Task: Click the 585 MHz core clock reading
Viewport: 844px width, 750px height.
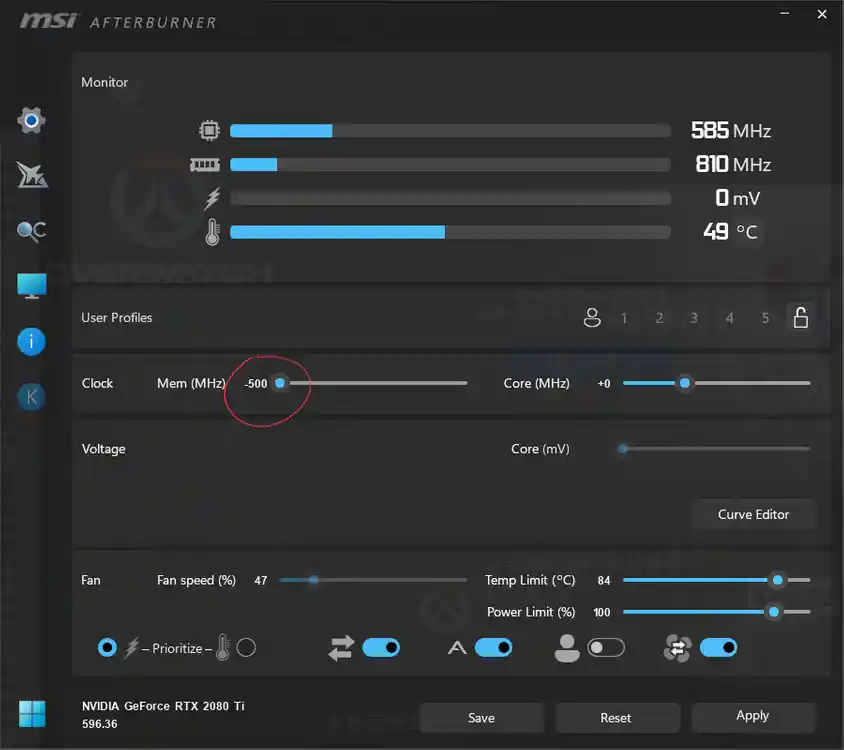Action: (731, 130)
